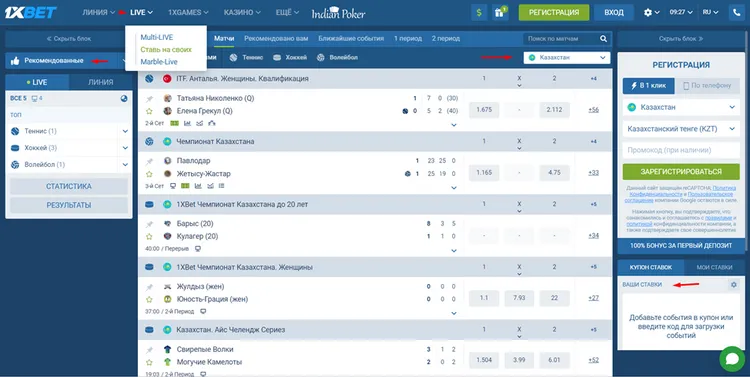750x377 pixels.
Task: Open the МОИ СТАВКИ tab
Action: [x=714, y=267]
